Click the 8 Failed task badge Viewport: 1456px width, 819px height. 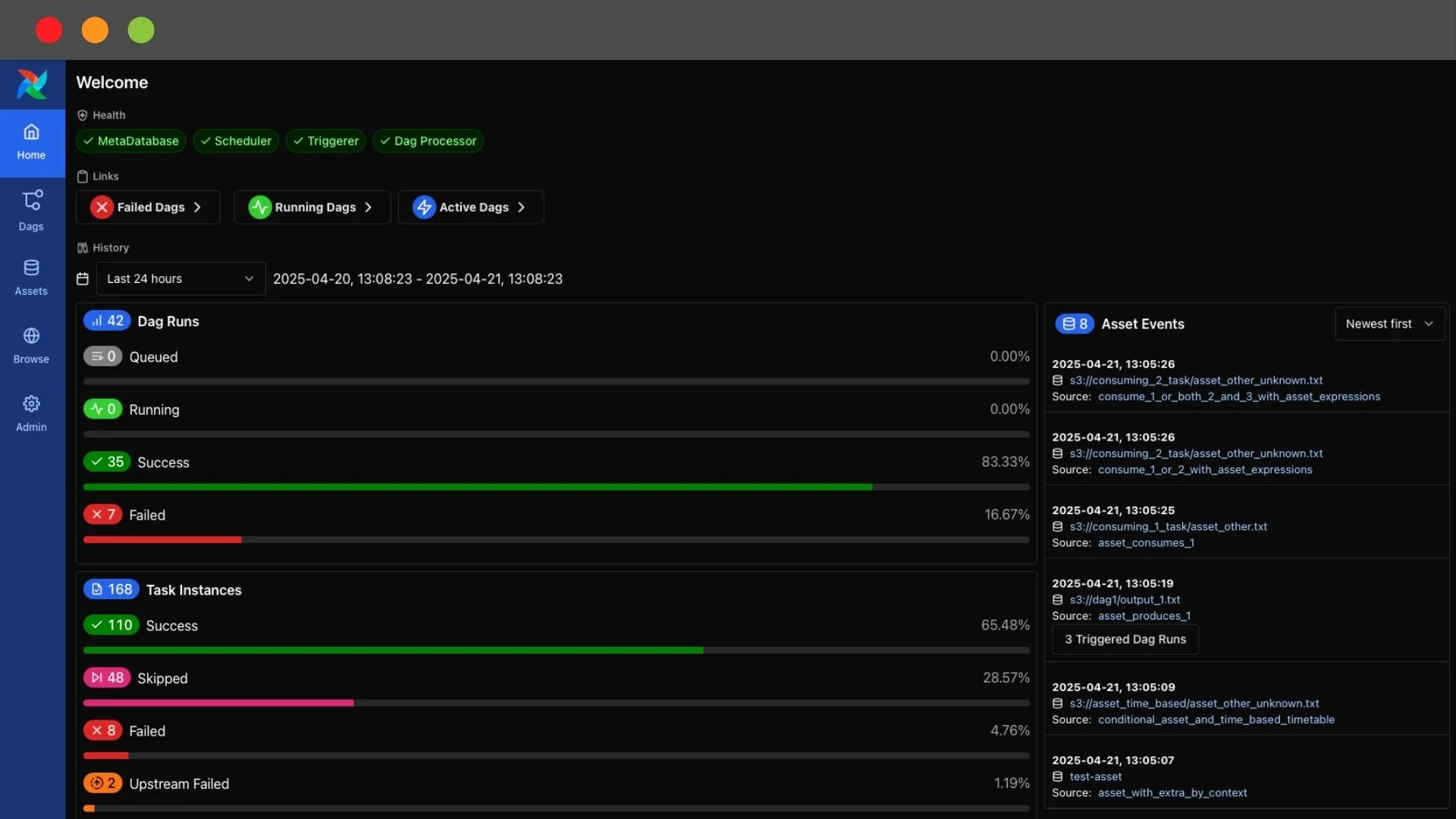click(102, 731)
